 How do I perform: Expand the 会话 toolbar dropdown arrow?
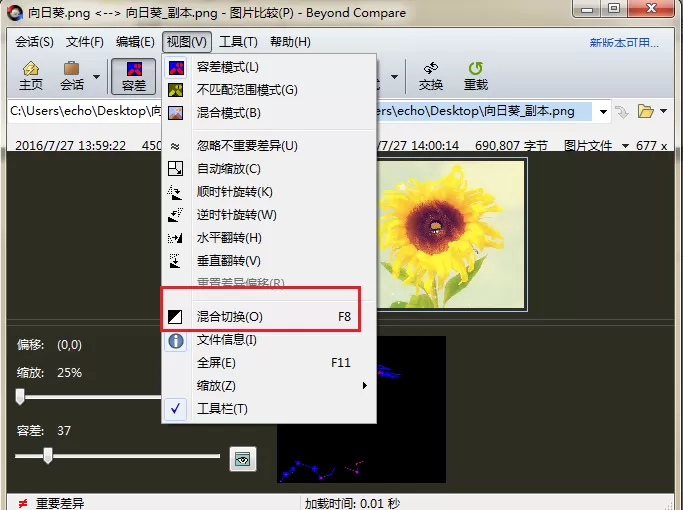96,77
